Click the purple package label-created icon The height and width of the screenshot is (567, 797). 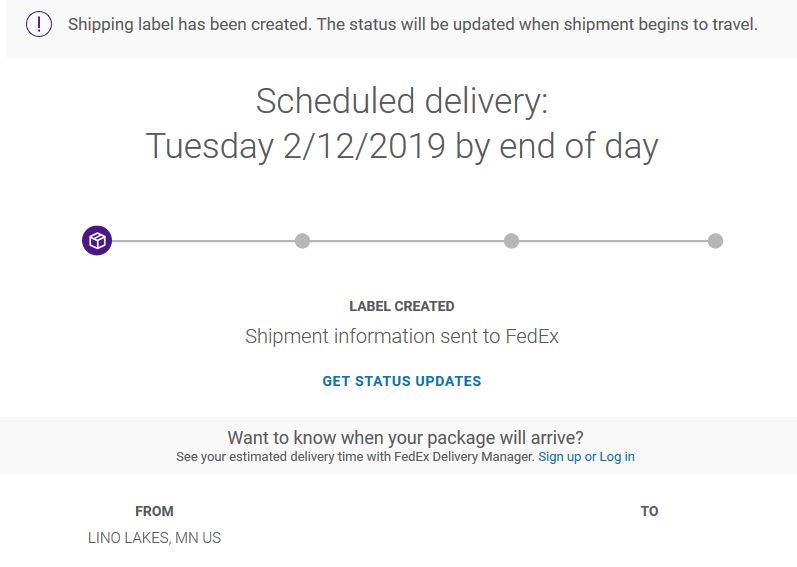tap(97, 241)
